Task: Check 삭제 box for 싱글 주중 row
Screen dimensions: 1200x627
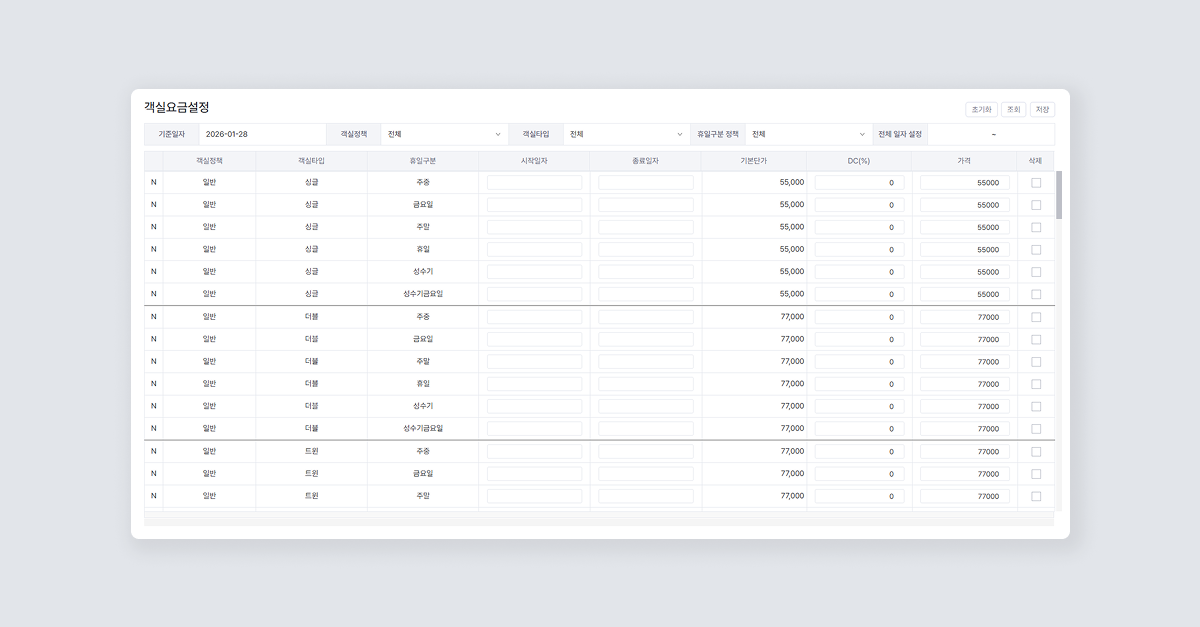Action: point(1036,183)
